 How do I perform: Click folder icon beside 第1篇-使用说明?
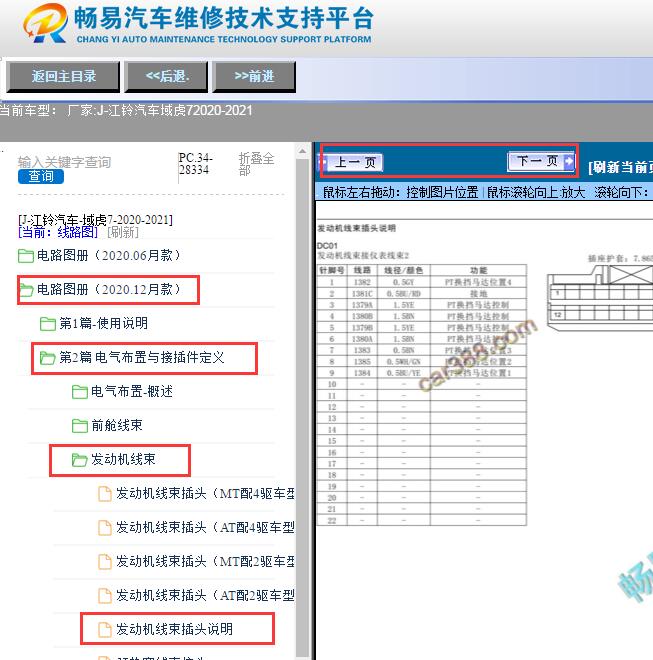click(48, 324)
